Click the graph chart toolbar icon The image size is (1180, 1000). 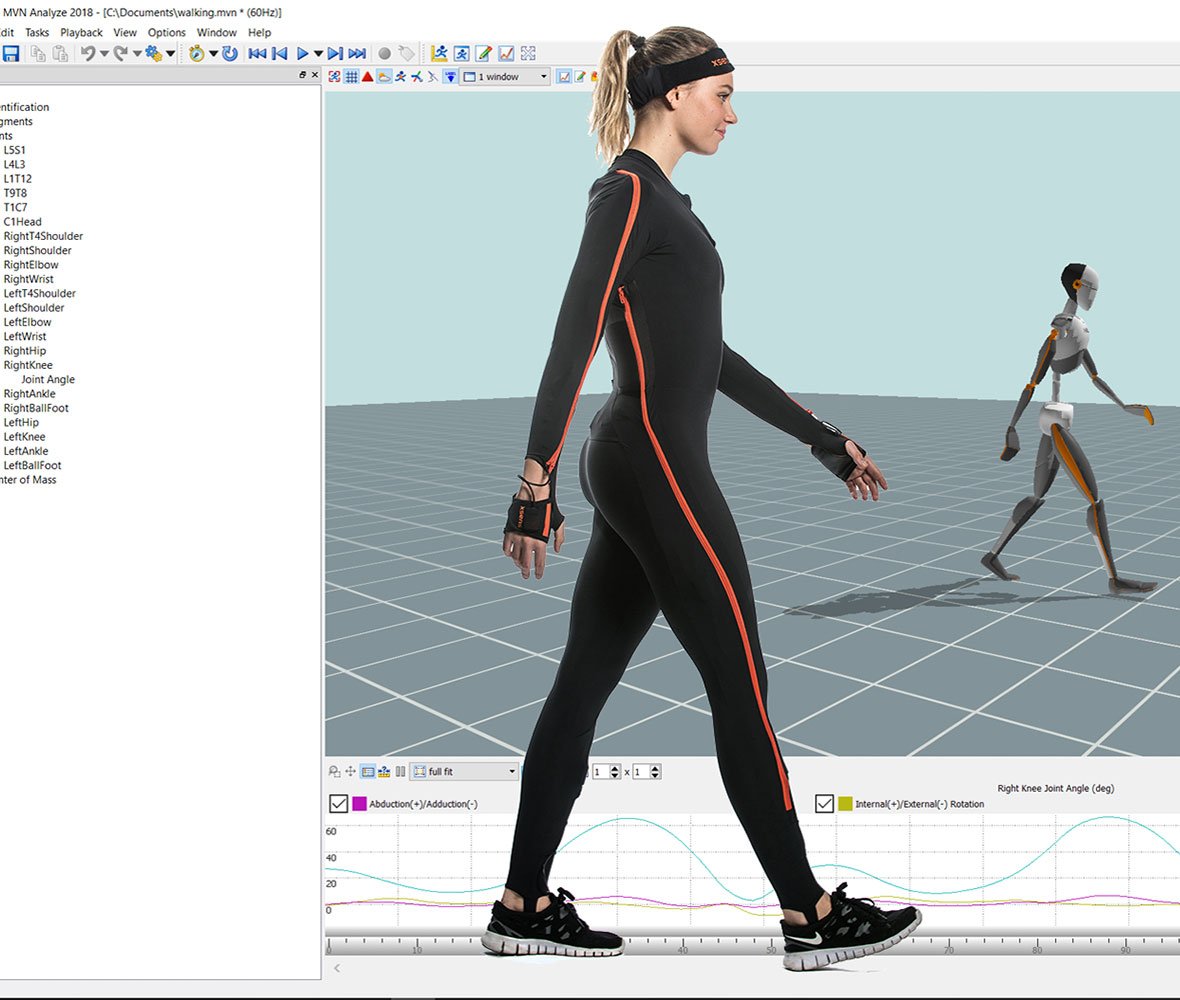pyautogui.click(x=506, y=54)
